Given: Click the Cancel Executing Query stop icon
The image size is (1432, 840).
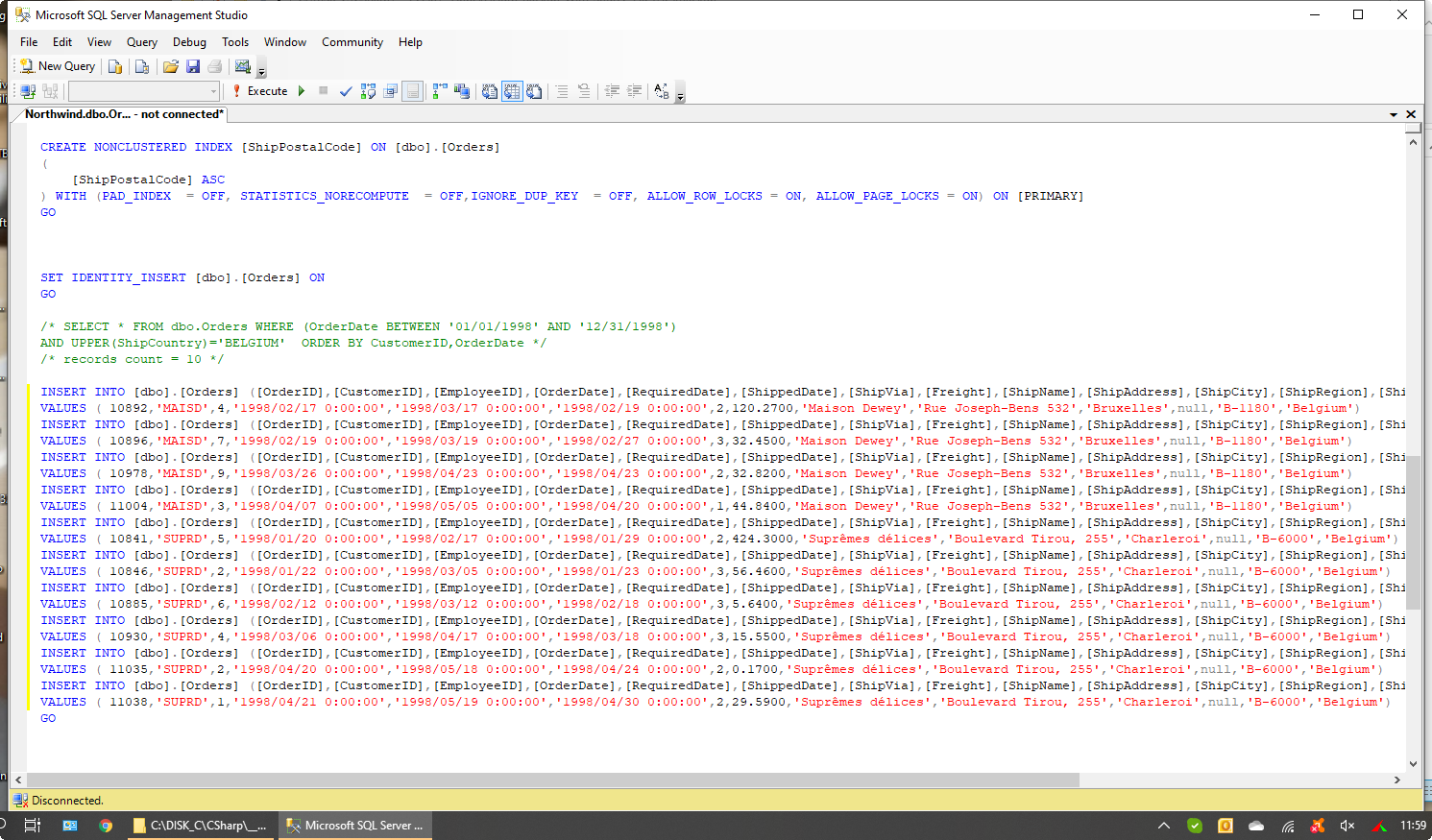Looking at the screenshot, I should 324,91.
